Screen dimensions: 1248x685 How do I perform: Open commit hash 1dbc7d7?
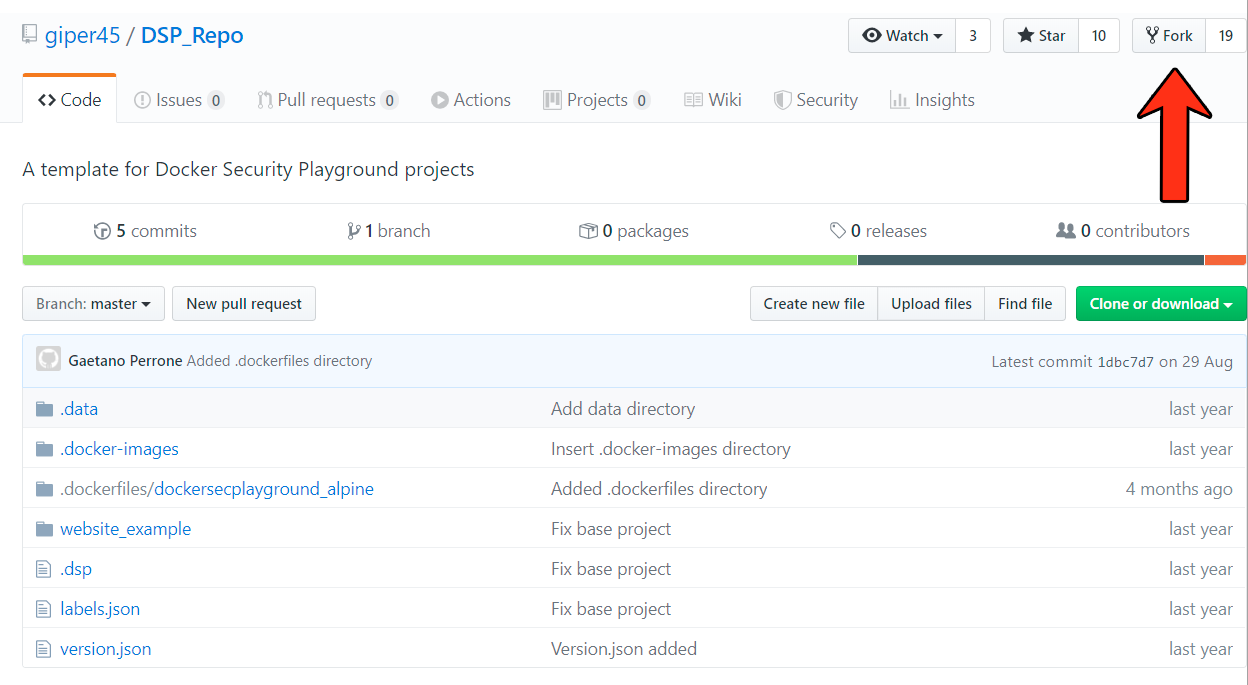pyautogui.click(x=1125, y=362)
